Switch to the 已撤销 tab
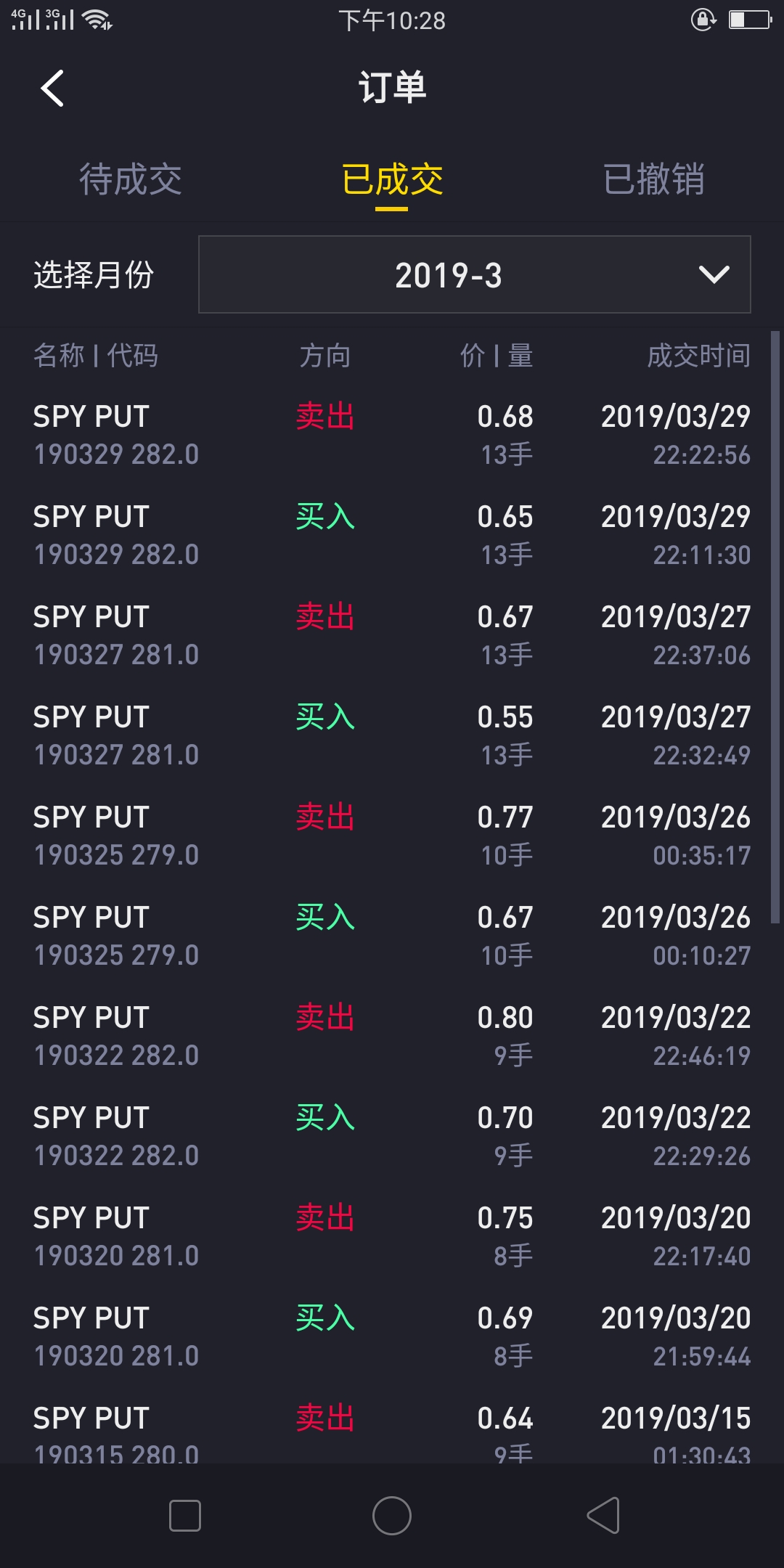This screenshot has width=784, height=1568. tap(653, 179)
